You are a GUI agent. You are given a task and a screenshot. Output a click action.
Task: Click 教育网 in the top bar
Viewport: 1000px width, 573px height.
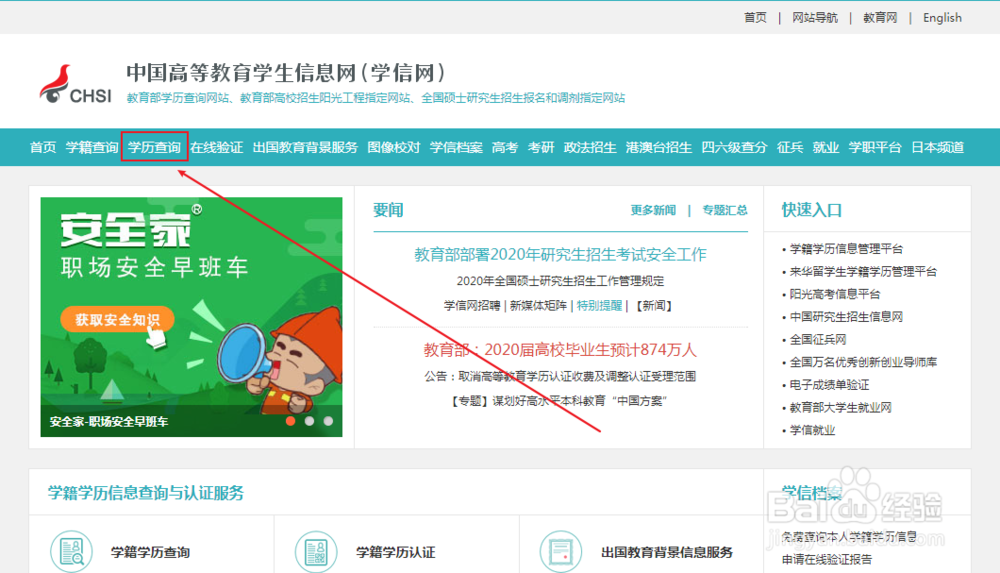[x=880, y=18]
